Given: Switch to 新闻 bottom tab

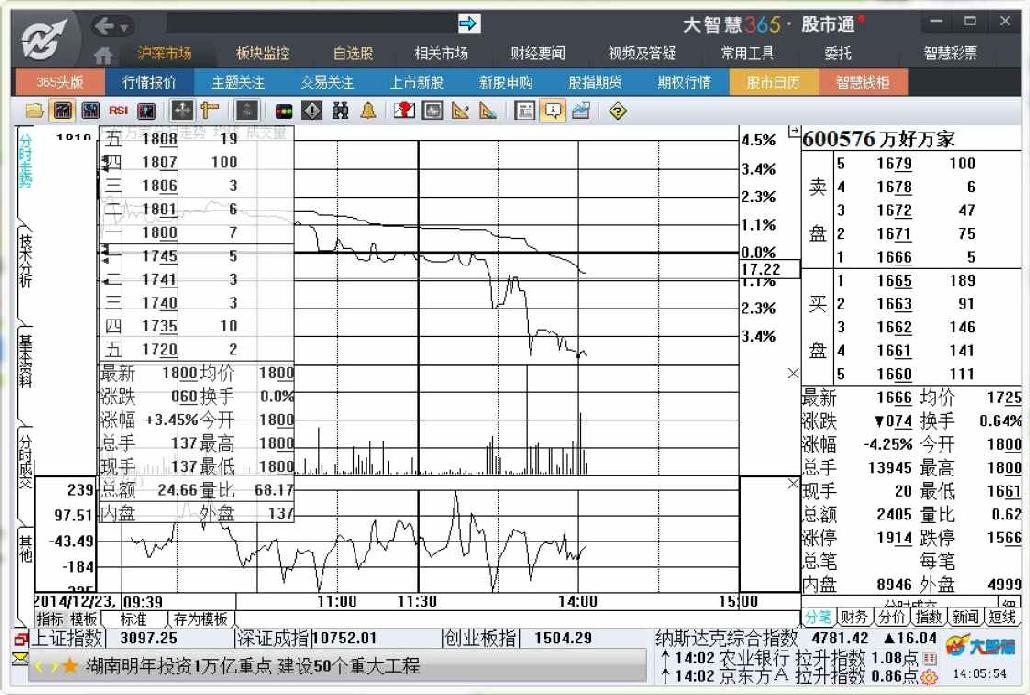Looking at the screenshot, I should 965,617.
